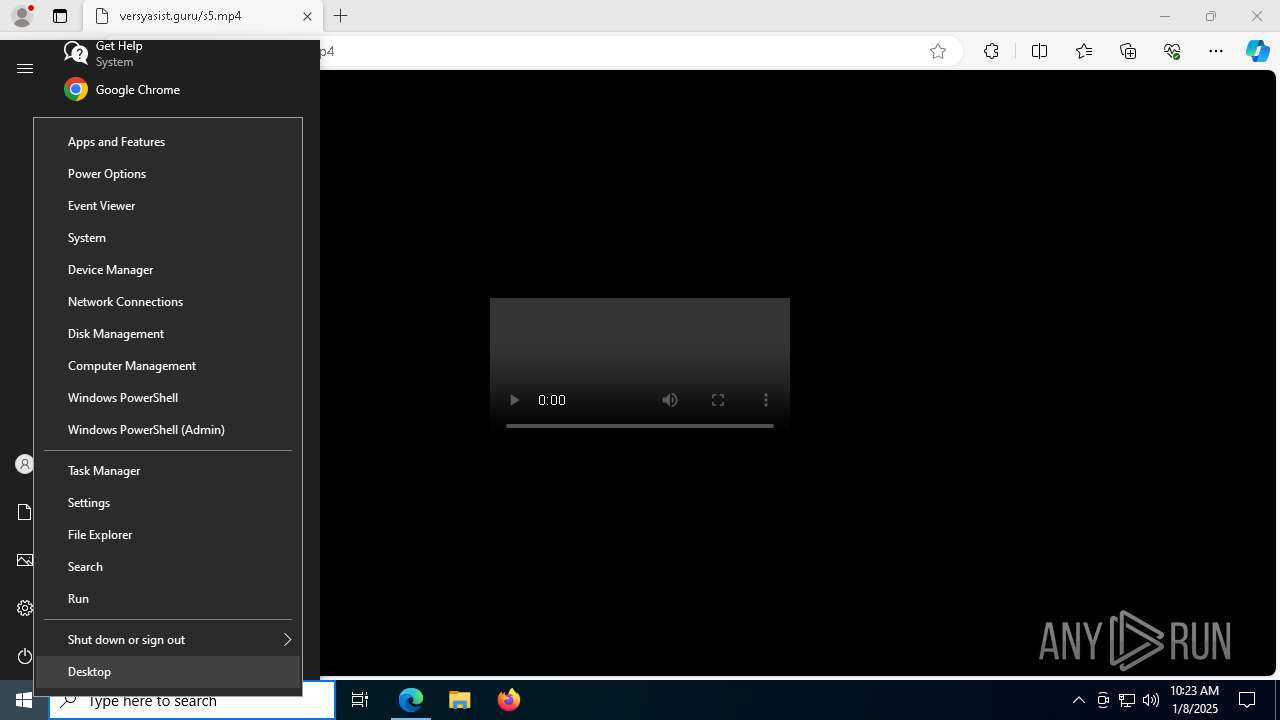Open Settings from the context menu
The width and height of the screenshot is (1280, 720).
click(x=168, y=503)
